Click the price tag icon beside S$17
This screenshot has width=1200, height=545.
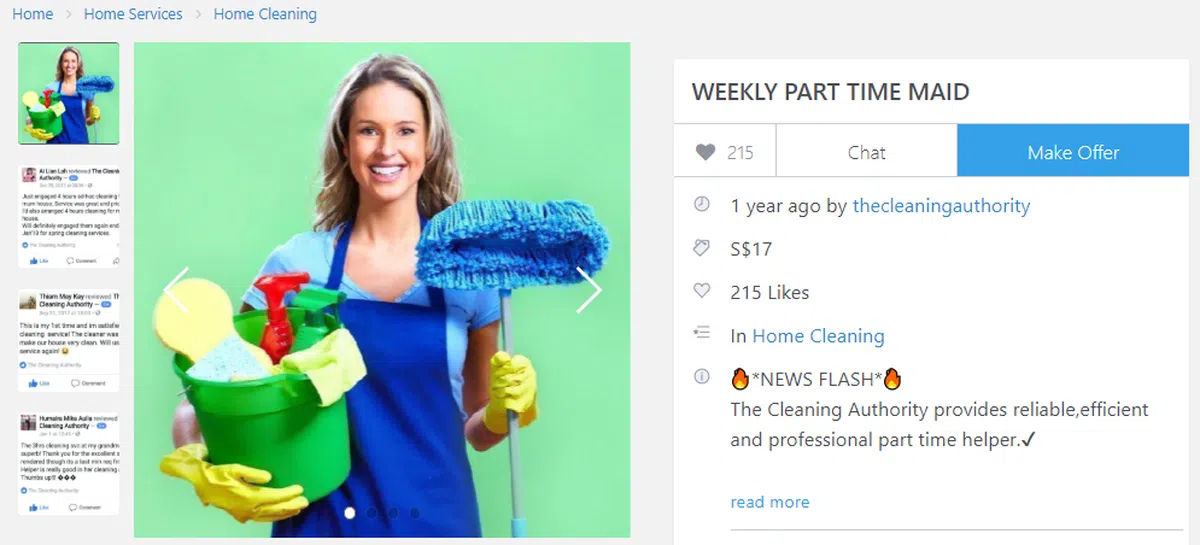[702, 247]
